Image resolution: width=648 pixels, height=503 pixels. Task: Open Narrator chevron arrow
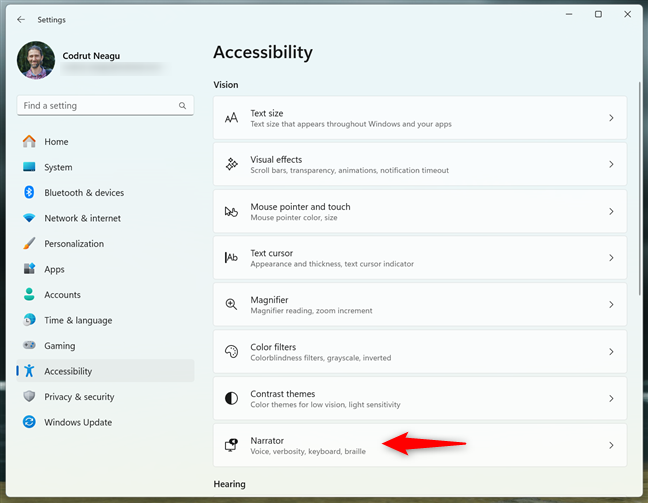[x=611, y=445]
